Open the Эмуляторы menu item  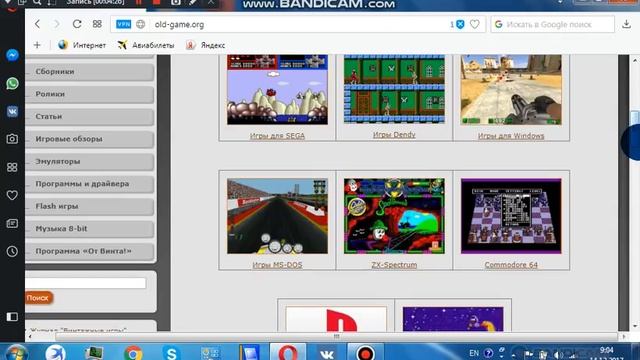point(90,162)
